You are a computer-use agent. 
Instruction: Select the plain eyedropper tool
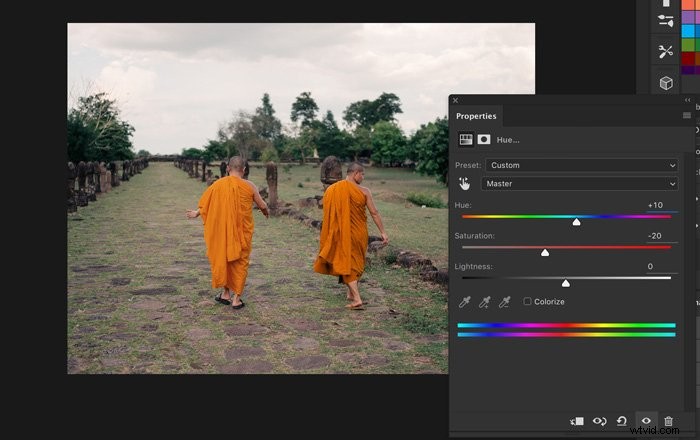click(464, 302)
